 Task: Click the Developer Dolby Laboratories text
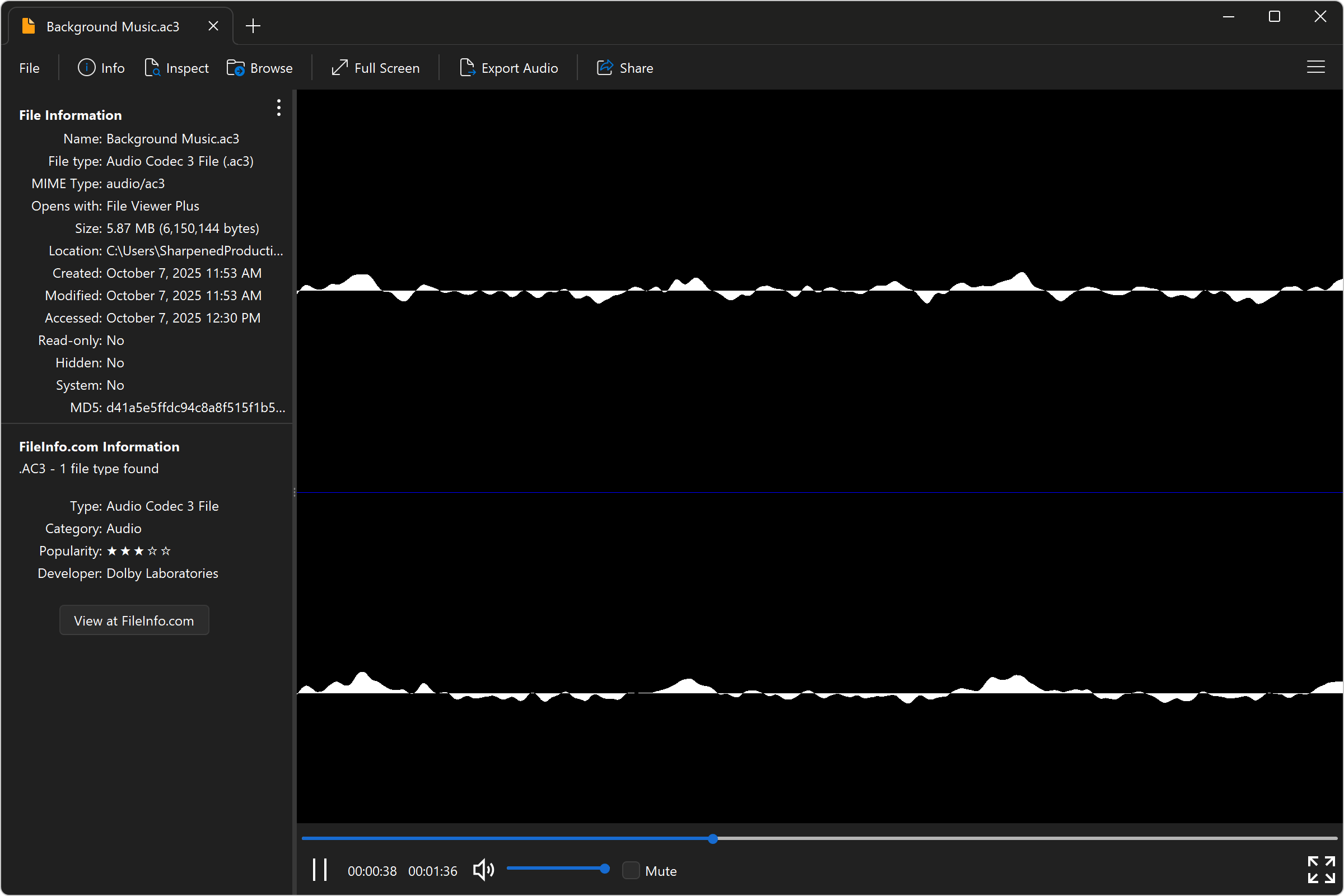(162, 573)
